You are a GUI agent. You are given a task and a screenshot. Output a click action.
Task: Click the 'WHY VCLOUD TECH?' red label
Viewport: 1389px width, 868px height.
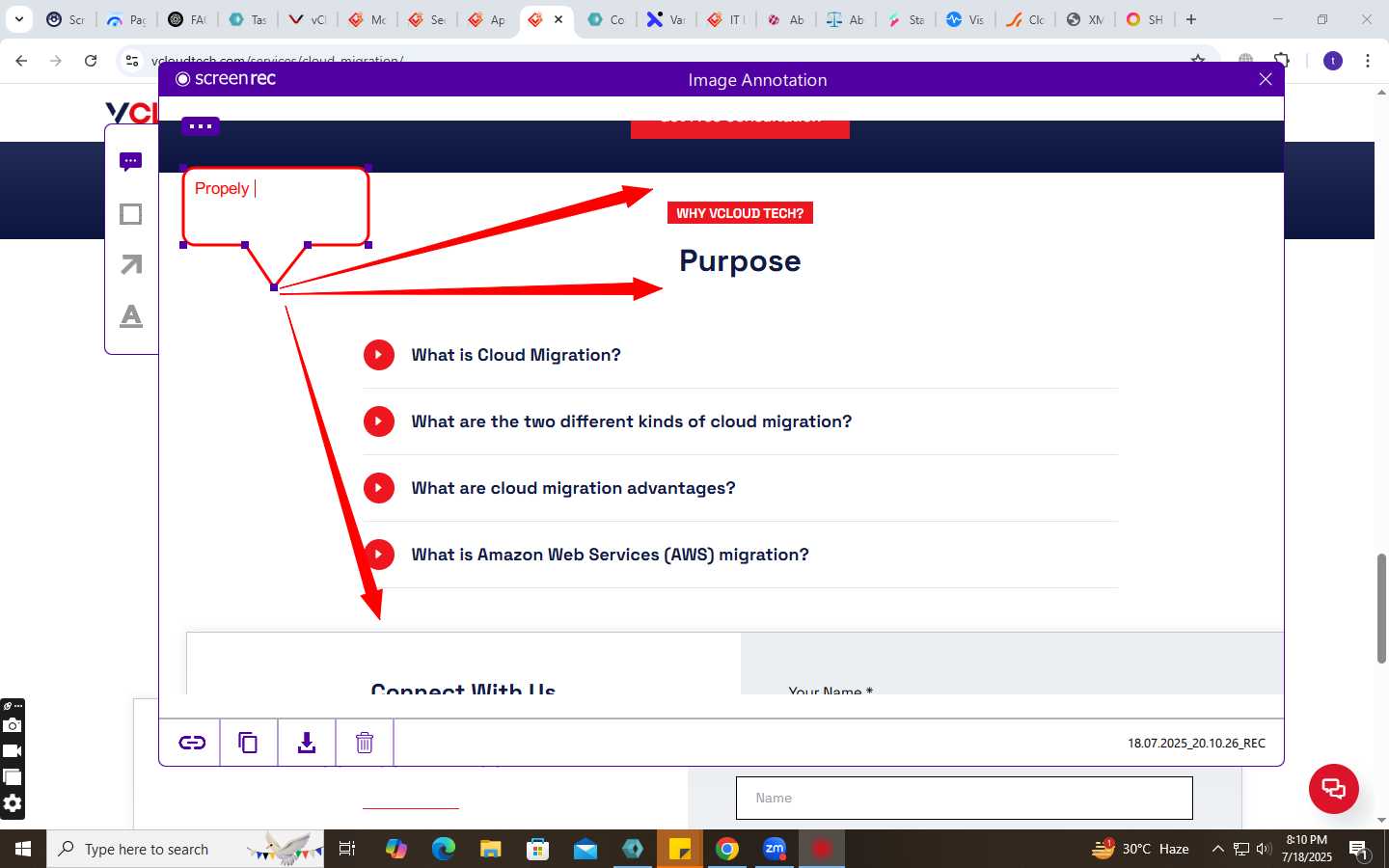tap(740, 213)
